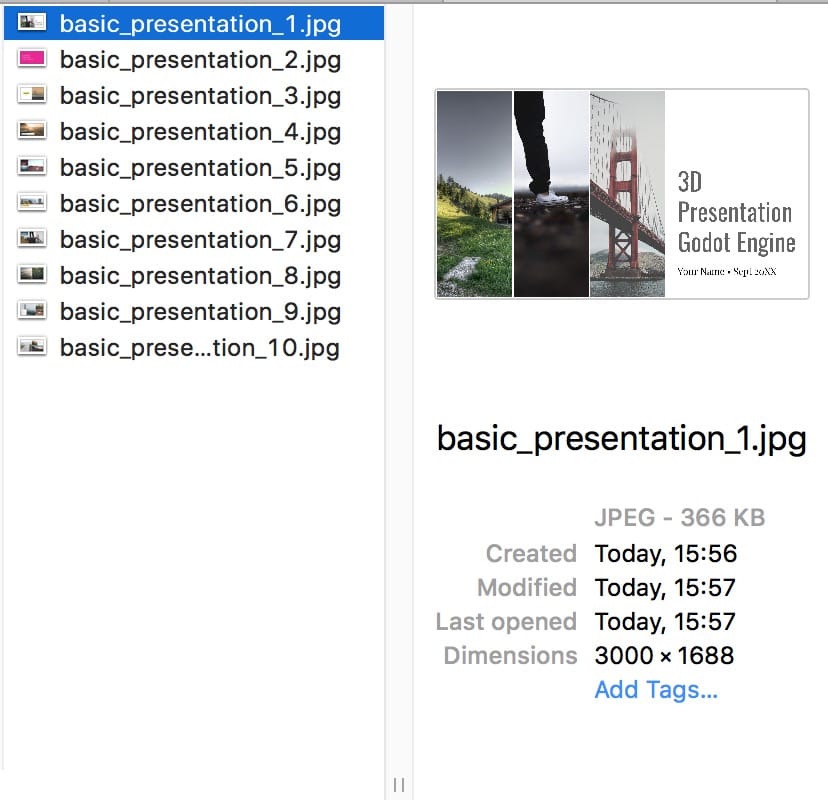
Task: Click the basic_presentation_3.jpg thumbnail icon
Action: pos(32,94)
